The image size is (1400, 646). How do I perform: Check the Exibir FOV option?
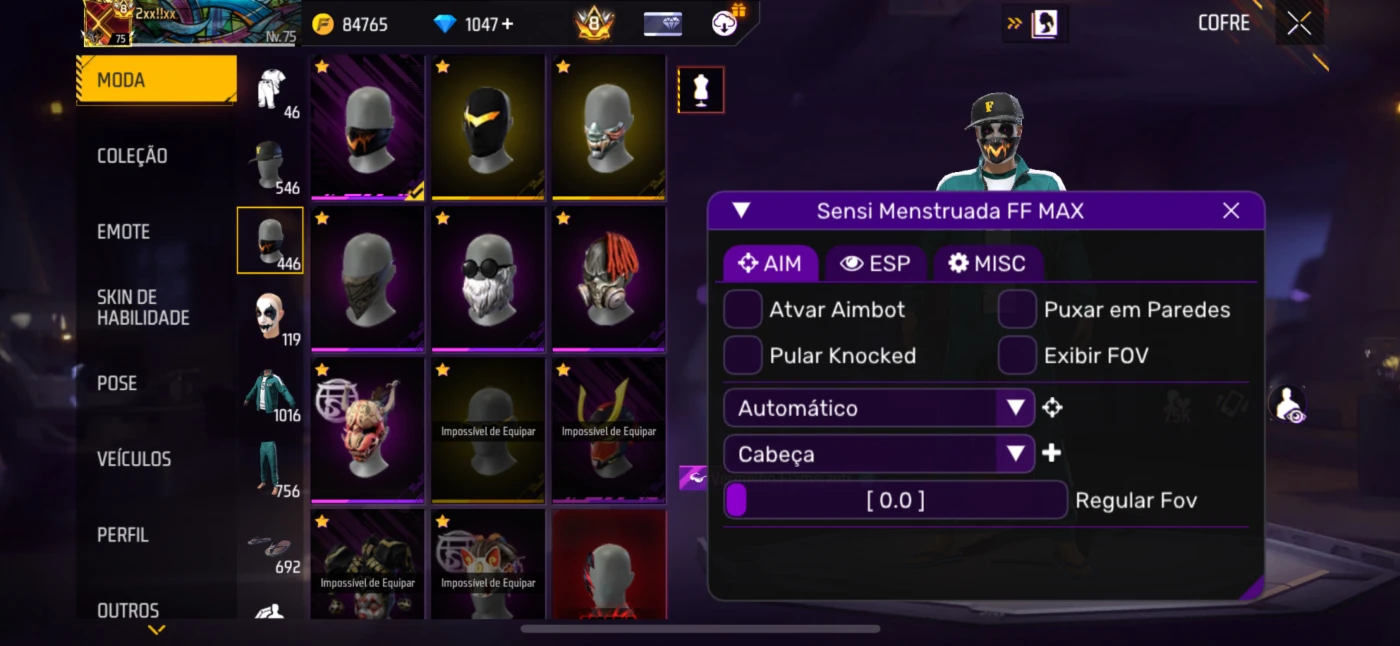pos(1017,355)
